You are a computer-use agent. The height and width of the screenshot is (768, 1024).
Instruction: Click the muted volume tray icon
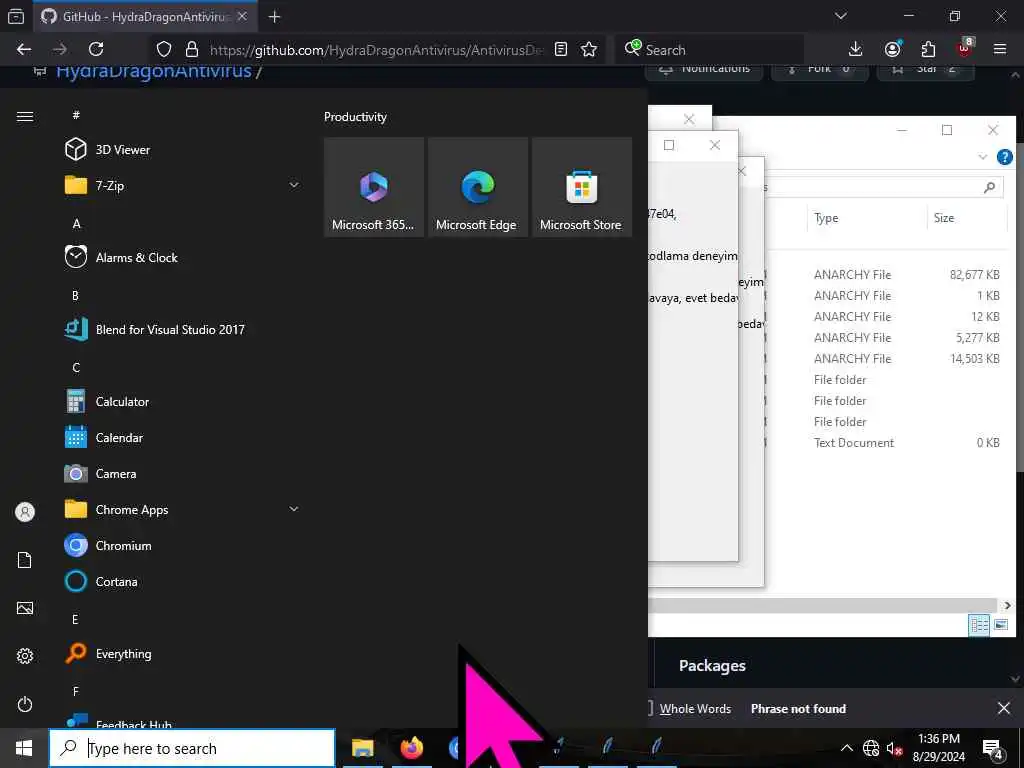(895, 748)
